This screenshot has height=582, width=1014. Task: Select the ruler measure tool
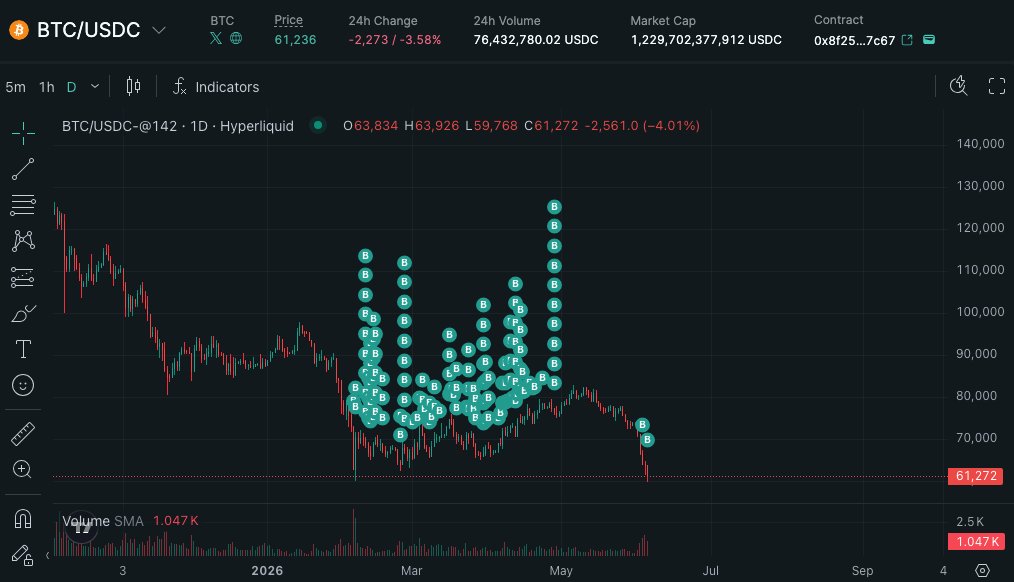pos(23,434)
